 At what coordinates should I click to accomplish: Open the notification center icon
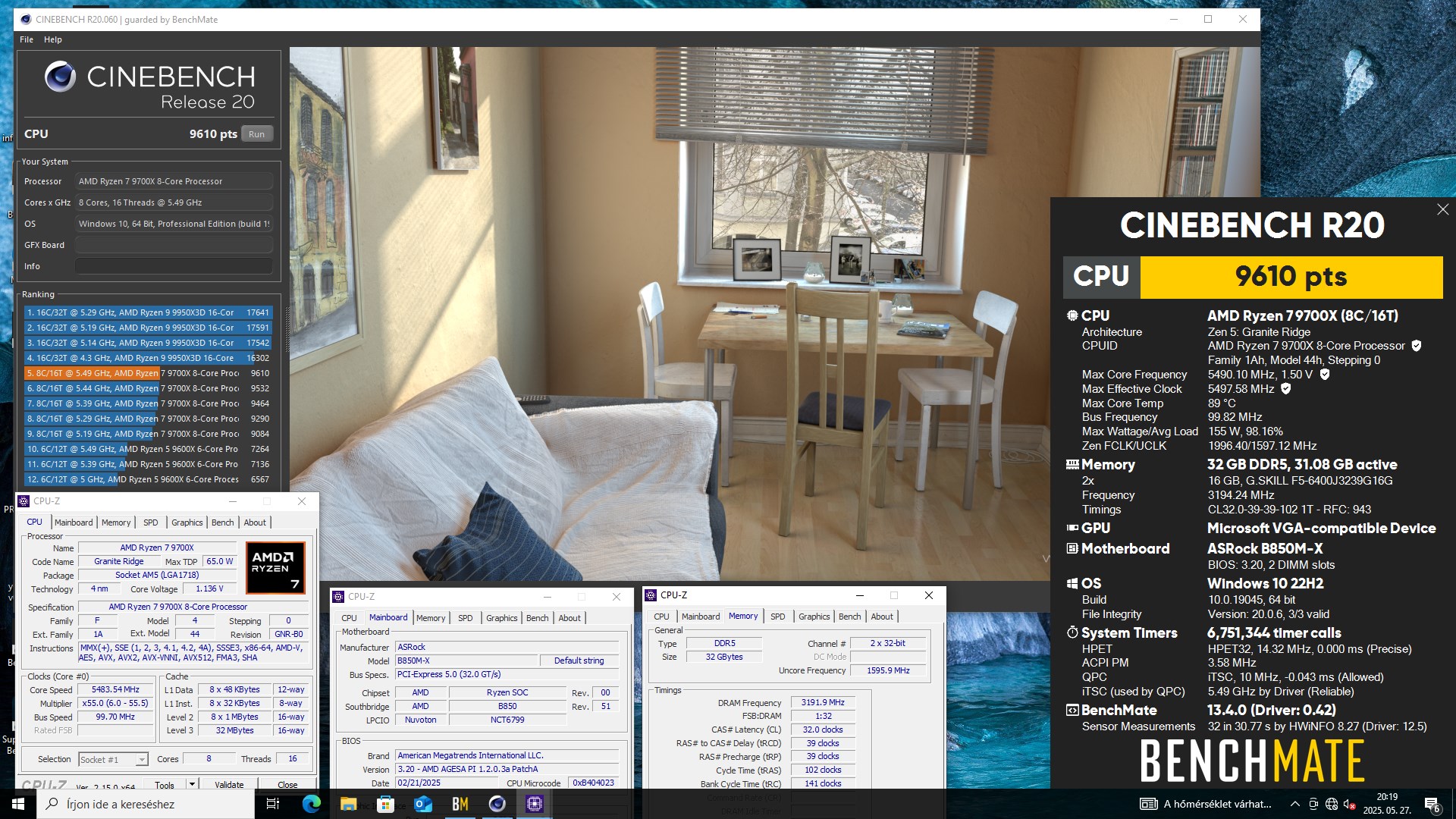point(1432,804)
